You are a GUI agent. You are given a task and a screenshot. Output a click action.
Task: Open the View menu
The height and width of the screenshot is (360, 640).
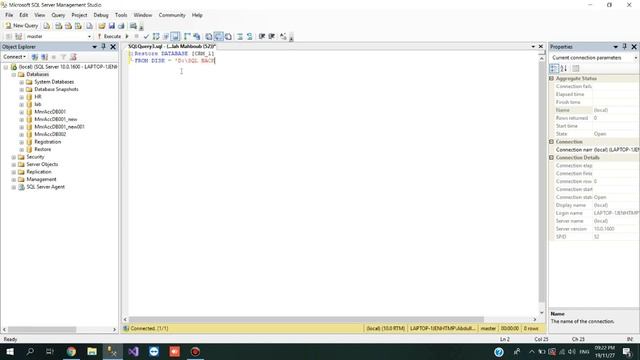pyautogui.click(x=40, y=15)
